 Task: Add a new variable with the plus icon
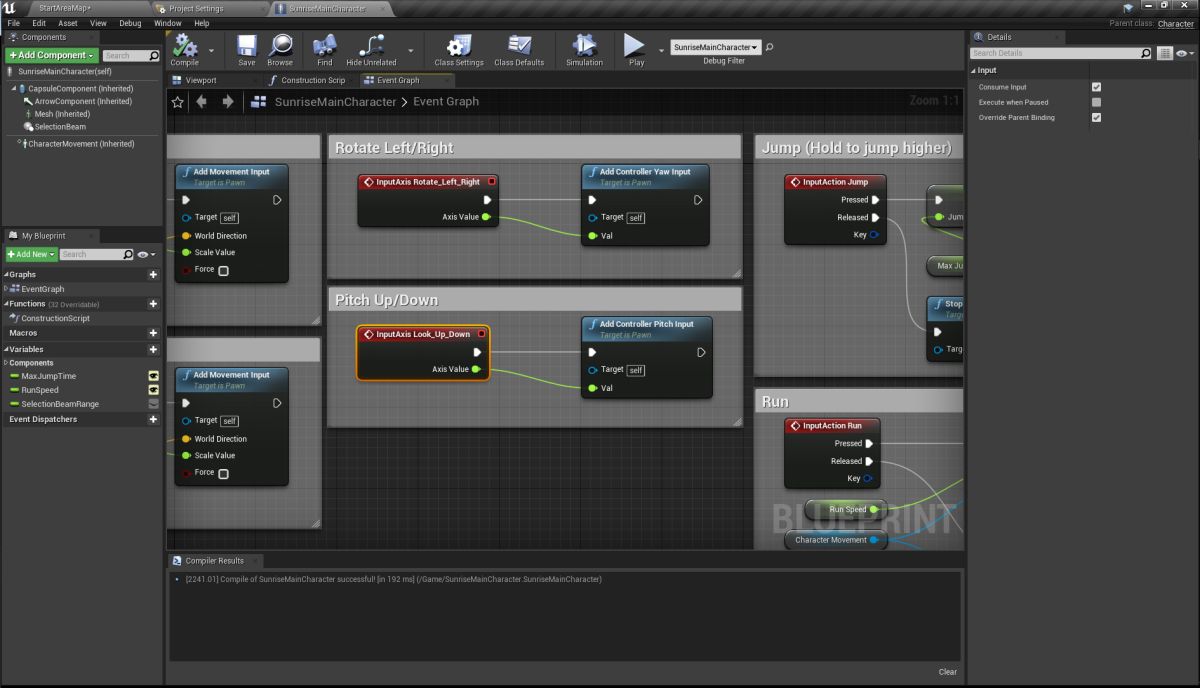pos(153,349)
